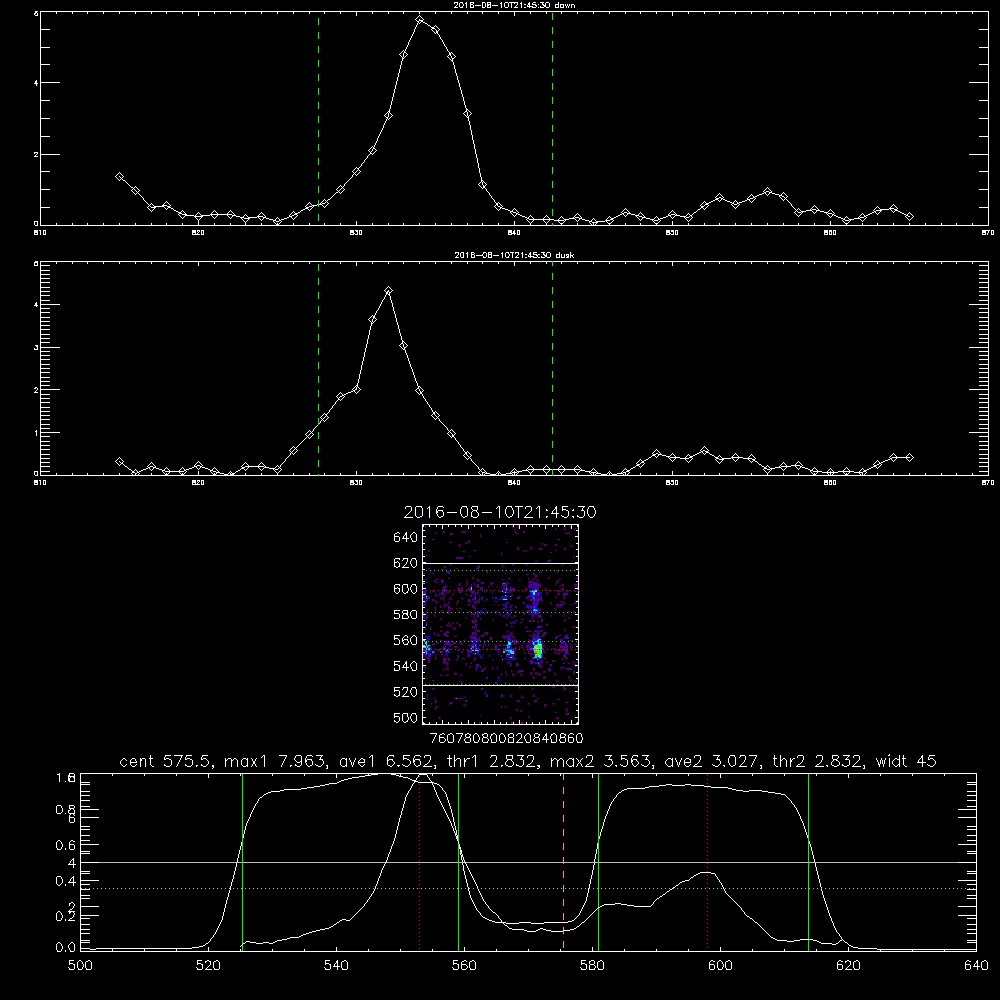Screen dimensions: 1000x1000
Task: Click x-axis label 540 of bottom plot
Action: [336, 966]
